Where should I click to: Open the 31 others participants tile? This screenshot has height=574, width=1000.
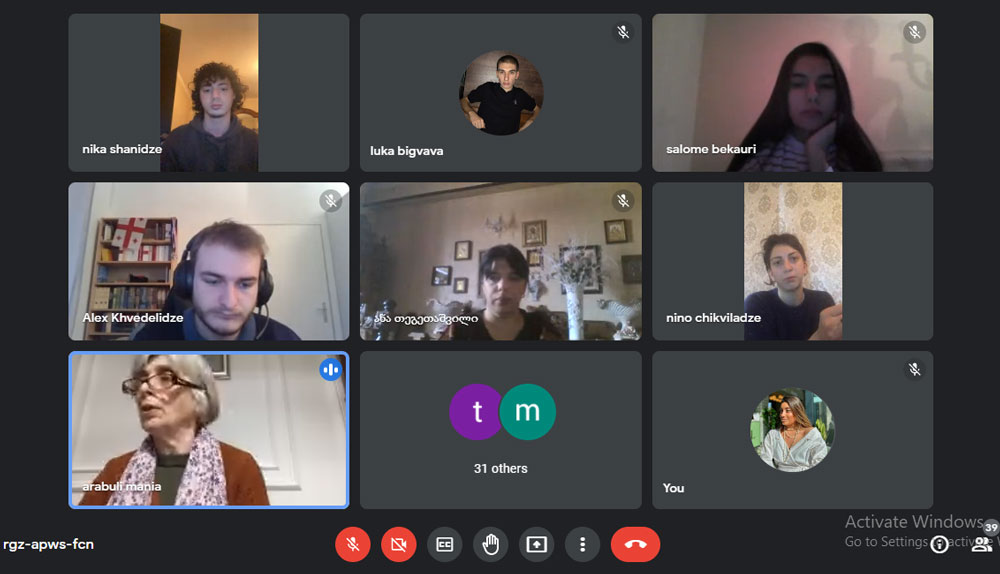coord(501,430)
